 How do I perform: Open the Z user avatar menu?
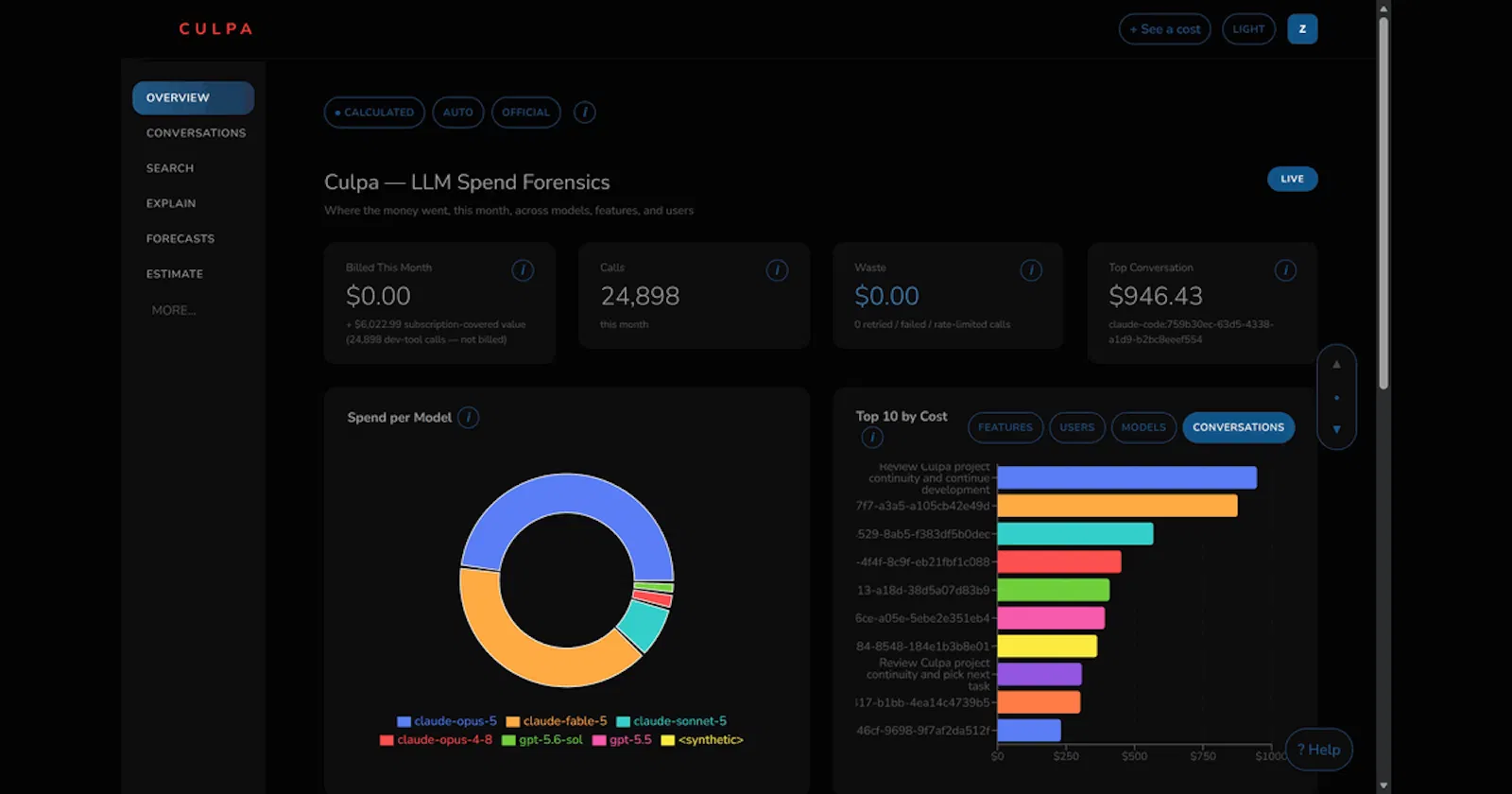click(x=1302, y=29)
